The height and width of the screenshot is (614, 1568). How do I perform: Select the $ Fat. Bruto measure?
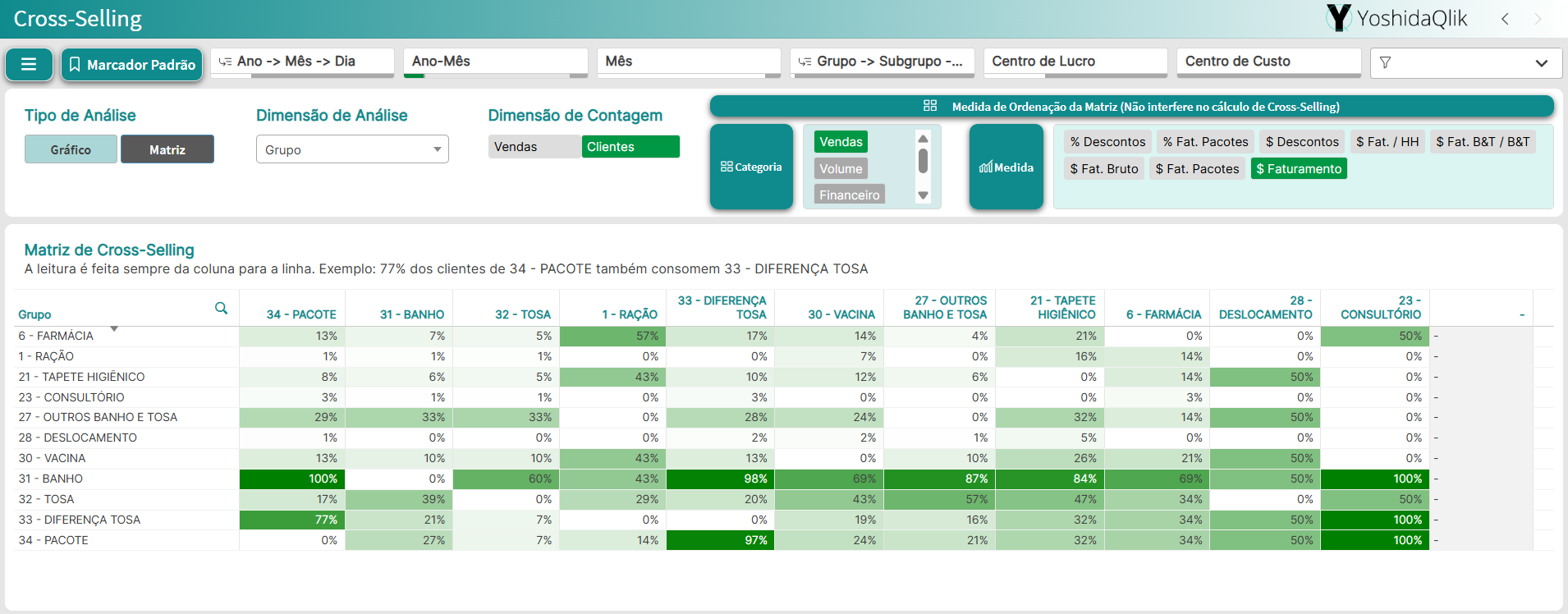tap(1104, 169)
